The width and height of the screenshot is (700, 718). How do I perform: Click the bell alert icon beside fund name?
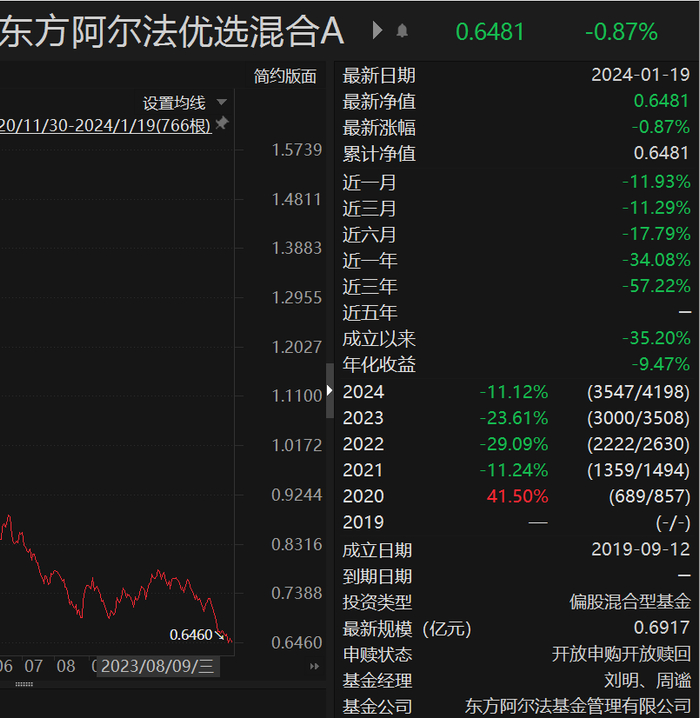[x=402, y=31]
